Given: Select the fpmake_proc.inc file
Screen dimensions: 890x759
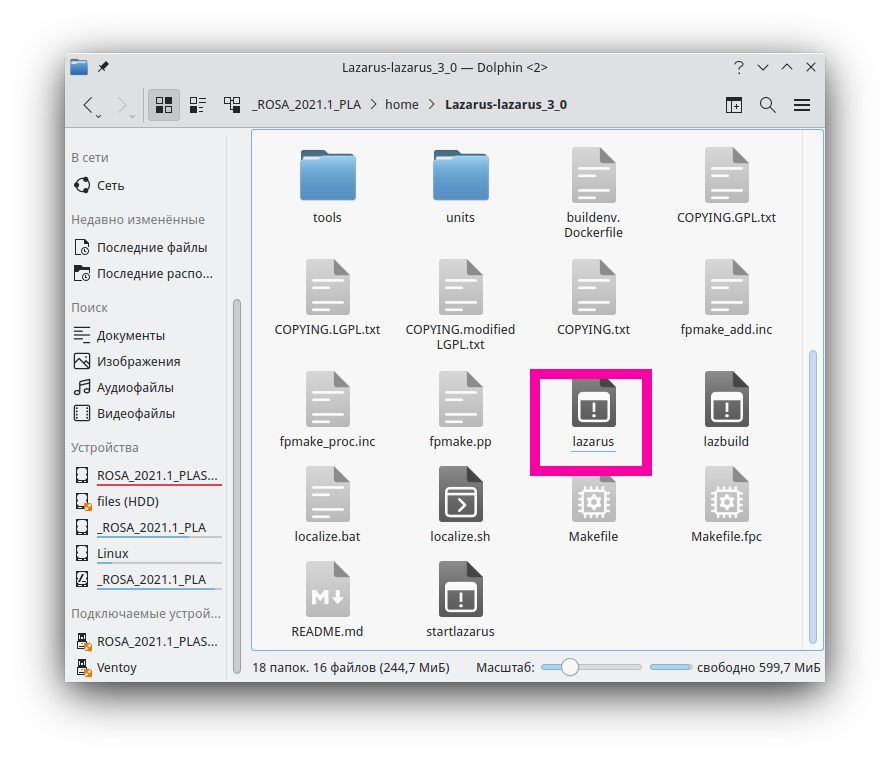Looking at the screenshot, I should (x=328, y=410).
